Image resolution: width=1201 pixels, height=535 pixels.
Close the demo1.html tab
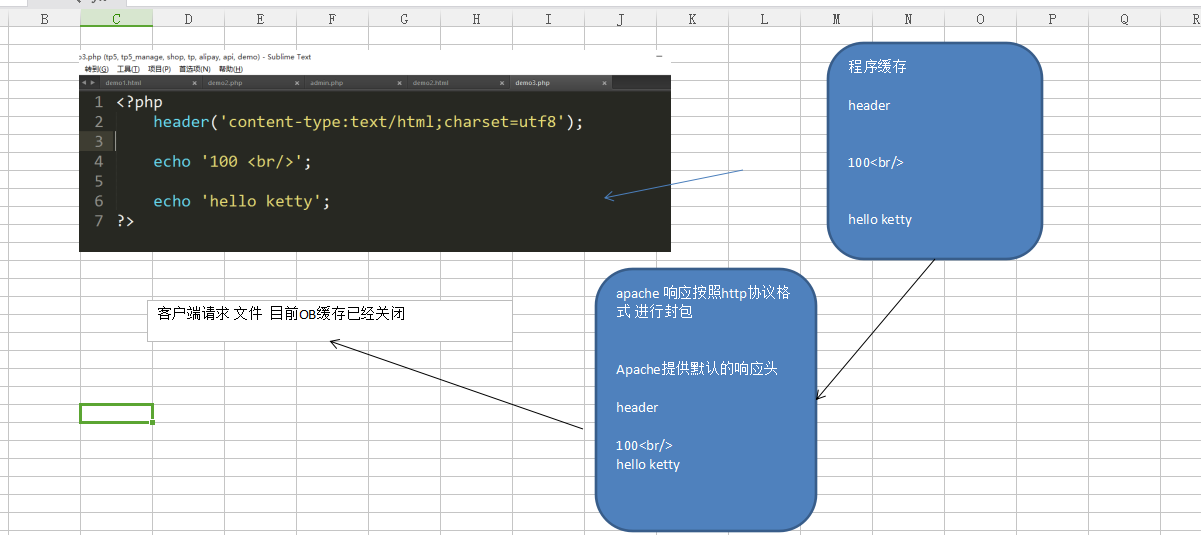coord(194,83)
